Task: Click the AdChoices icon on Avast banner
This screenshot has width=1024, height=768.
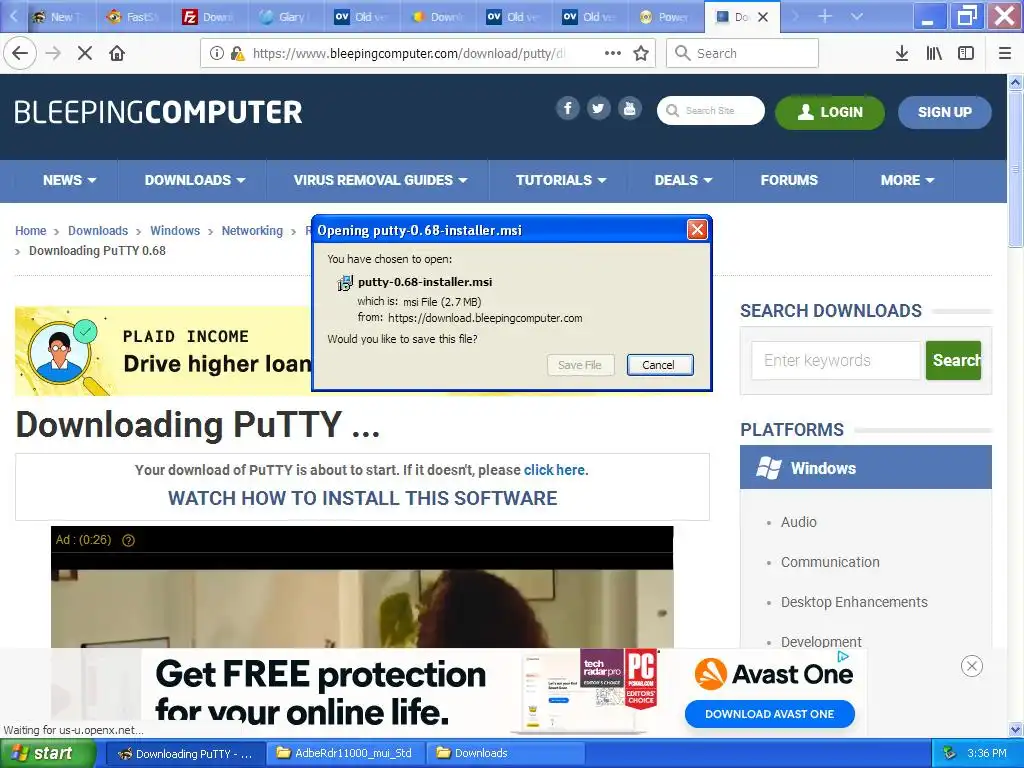Action: pos(843,656)
